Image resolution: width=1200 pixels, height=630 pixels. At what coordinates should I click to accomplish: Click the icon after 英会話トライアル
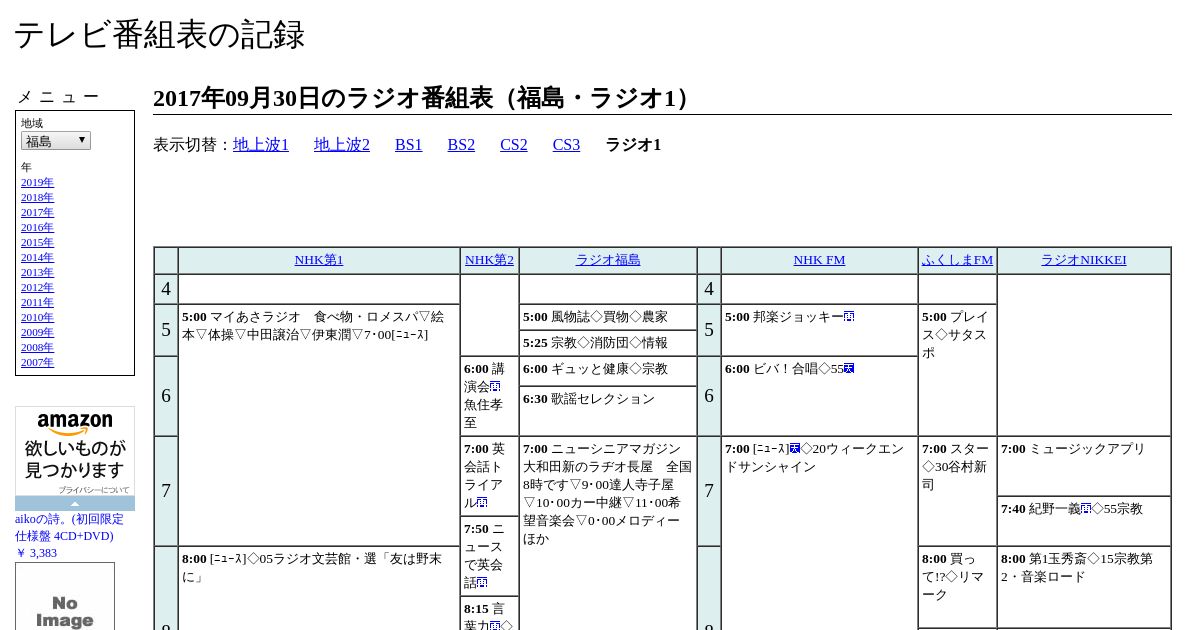click(x=483, y=502)
